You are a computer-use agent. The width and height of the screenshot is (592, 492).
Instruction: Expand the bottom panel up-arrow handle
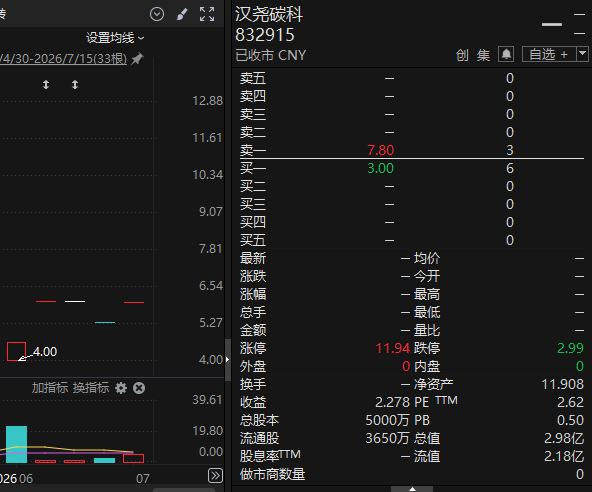412,489
